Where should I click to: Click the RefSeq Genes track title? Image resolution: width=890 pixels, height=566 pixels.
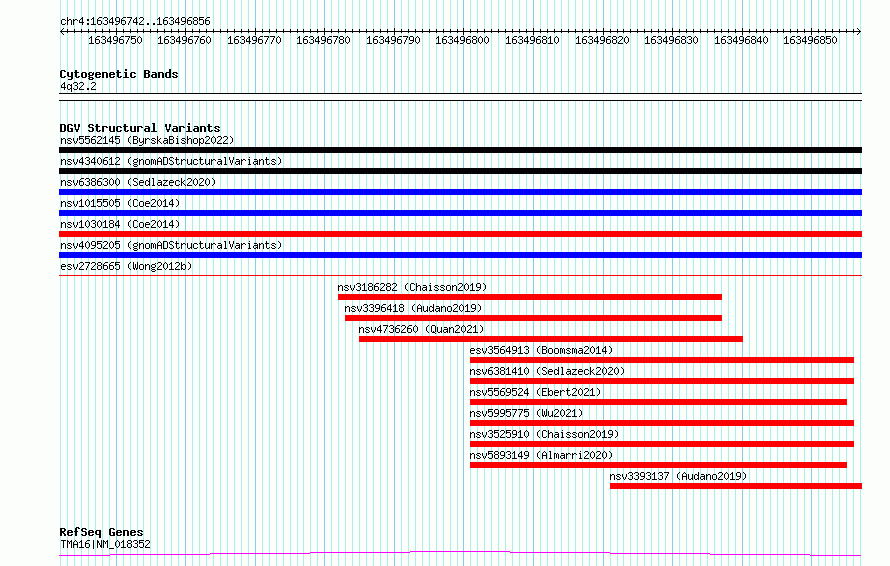click(x=101, y=532)
